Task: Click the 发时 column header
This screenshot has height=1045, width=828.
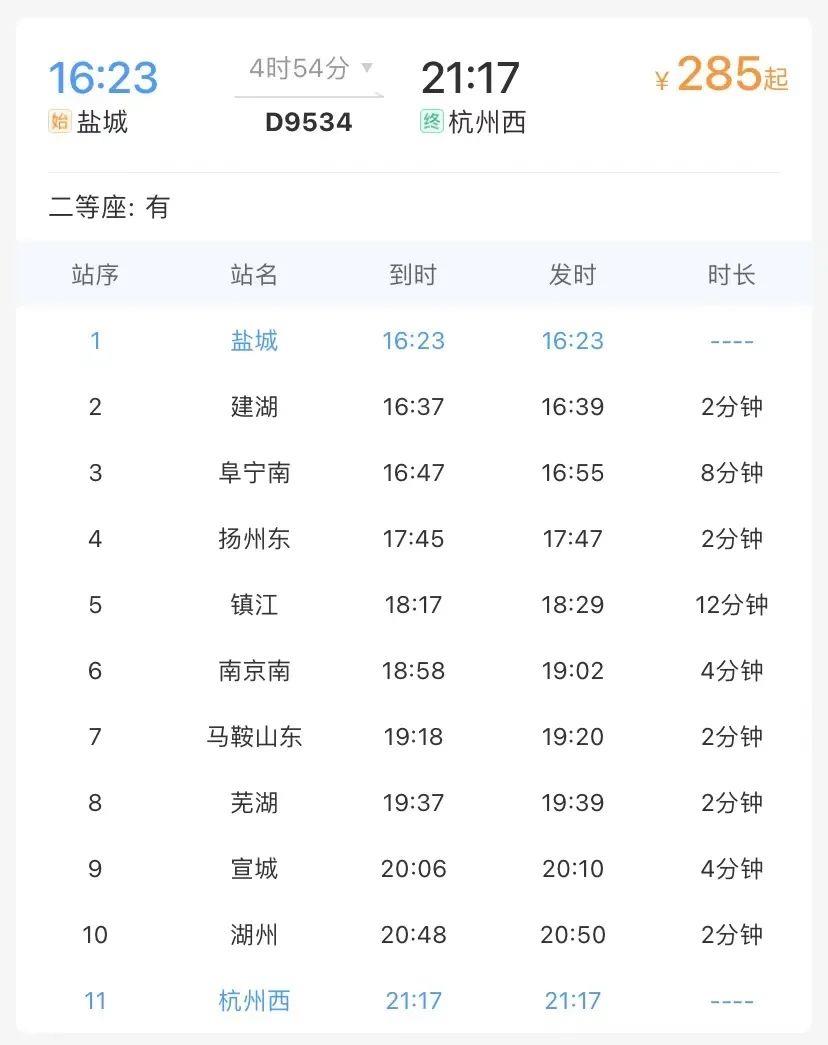Action: pyautogui.click(x=573, y=275)
